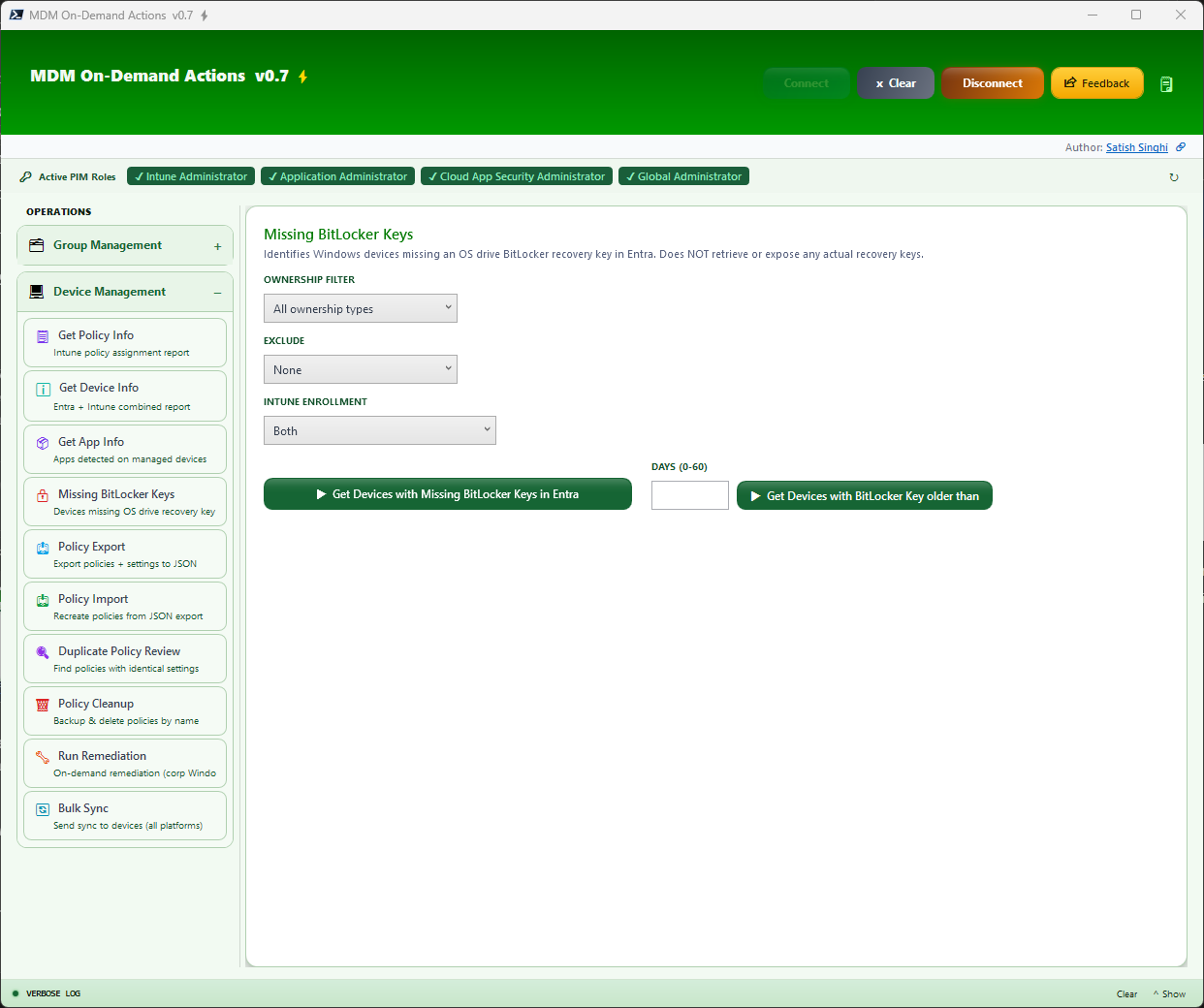This screenshot has height=1008, width=1204.
Task: Run Get Devices with Missing BitLocker Keys
Action: pos(448,494)
